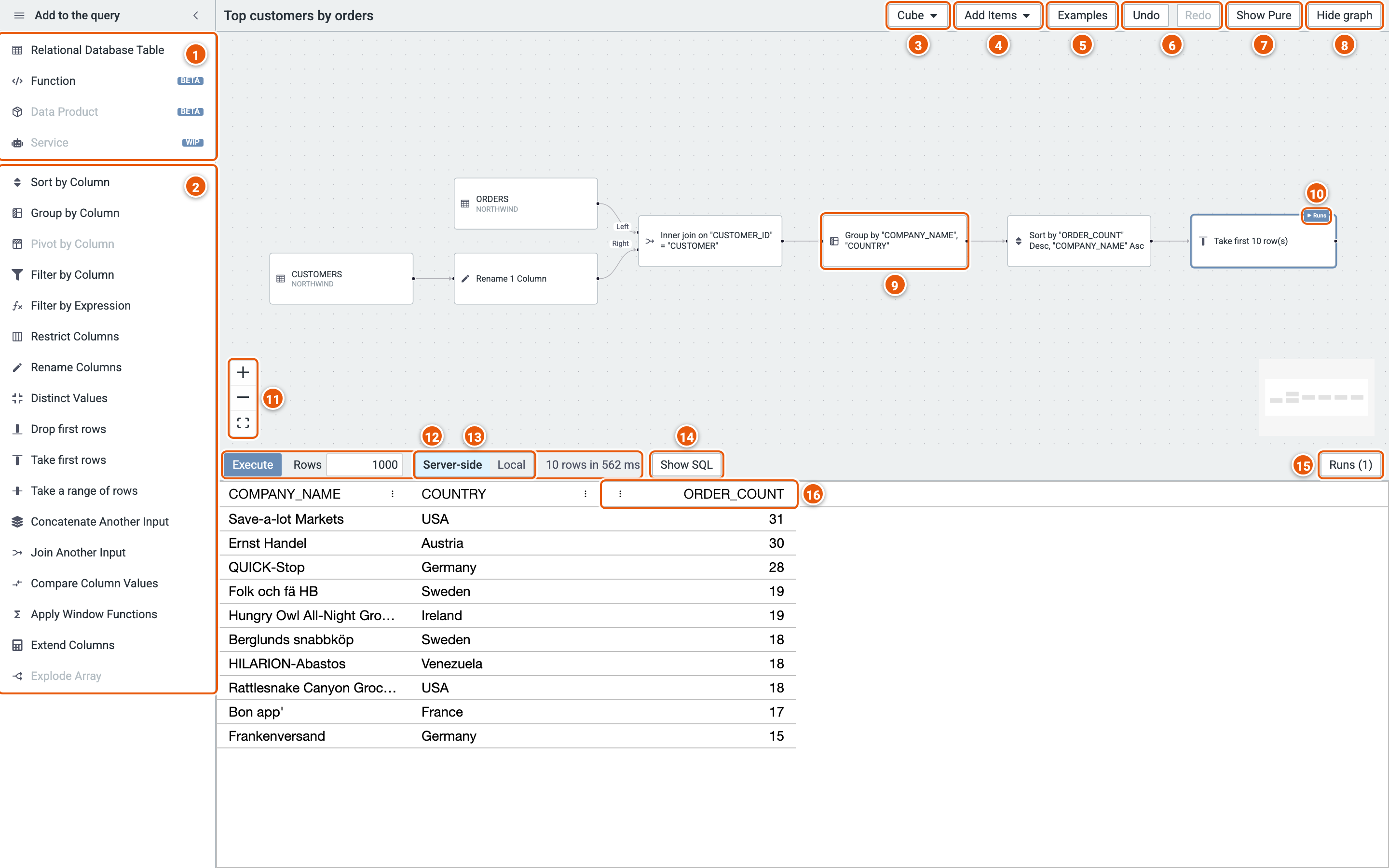Click the graph minimap thumbnail
The image size is (1389, 868).
point(1316,397)
